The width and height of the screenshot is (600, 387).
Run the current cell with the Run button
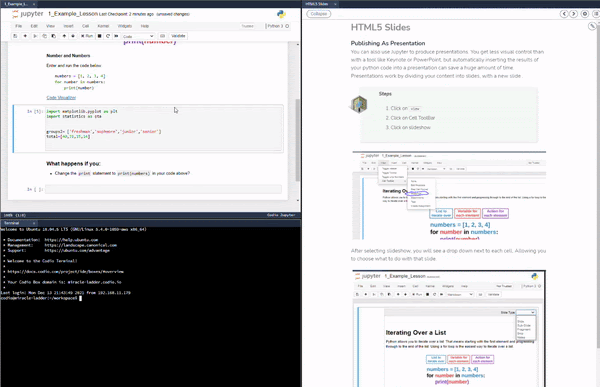tap(87, 36)
